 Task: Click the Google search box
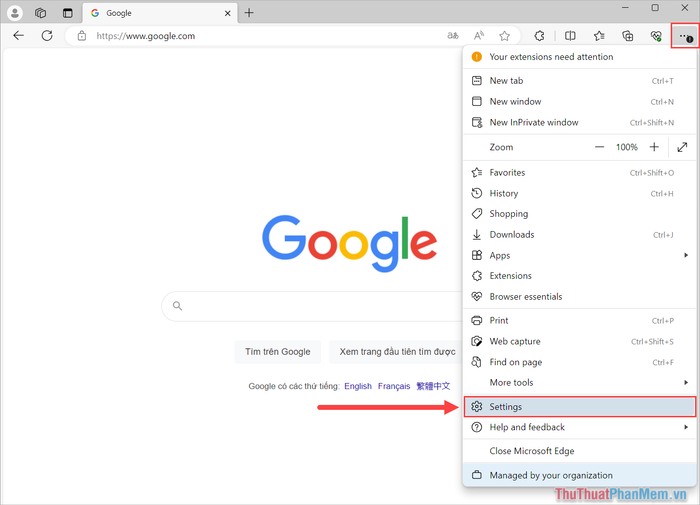312,306
